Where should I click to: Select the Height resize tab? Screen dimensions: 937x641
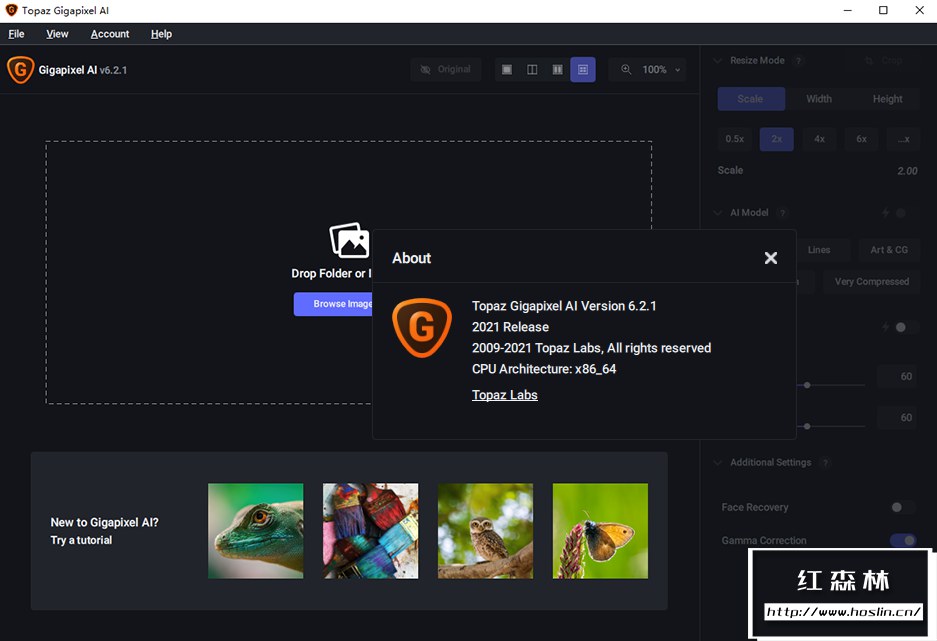(x=887, y=99)
